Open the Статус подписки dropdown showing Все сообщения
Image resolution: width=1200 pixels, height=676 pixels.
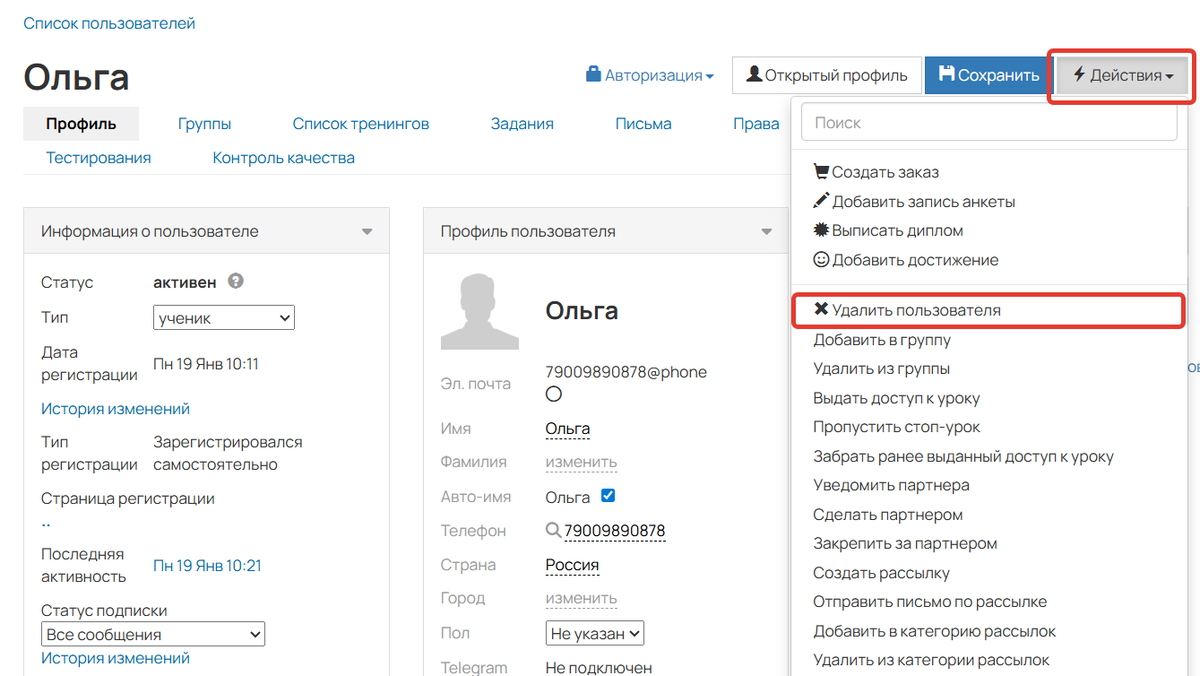pyautogui.click(x=152, y=633)
